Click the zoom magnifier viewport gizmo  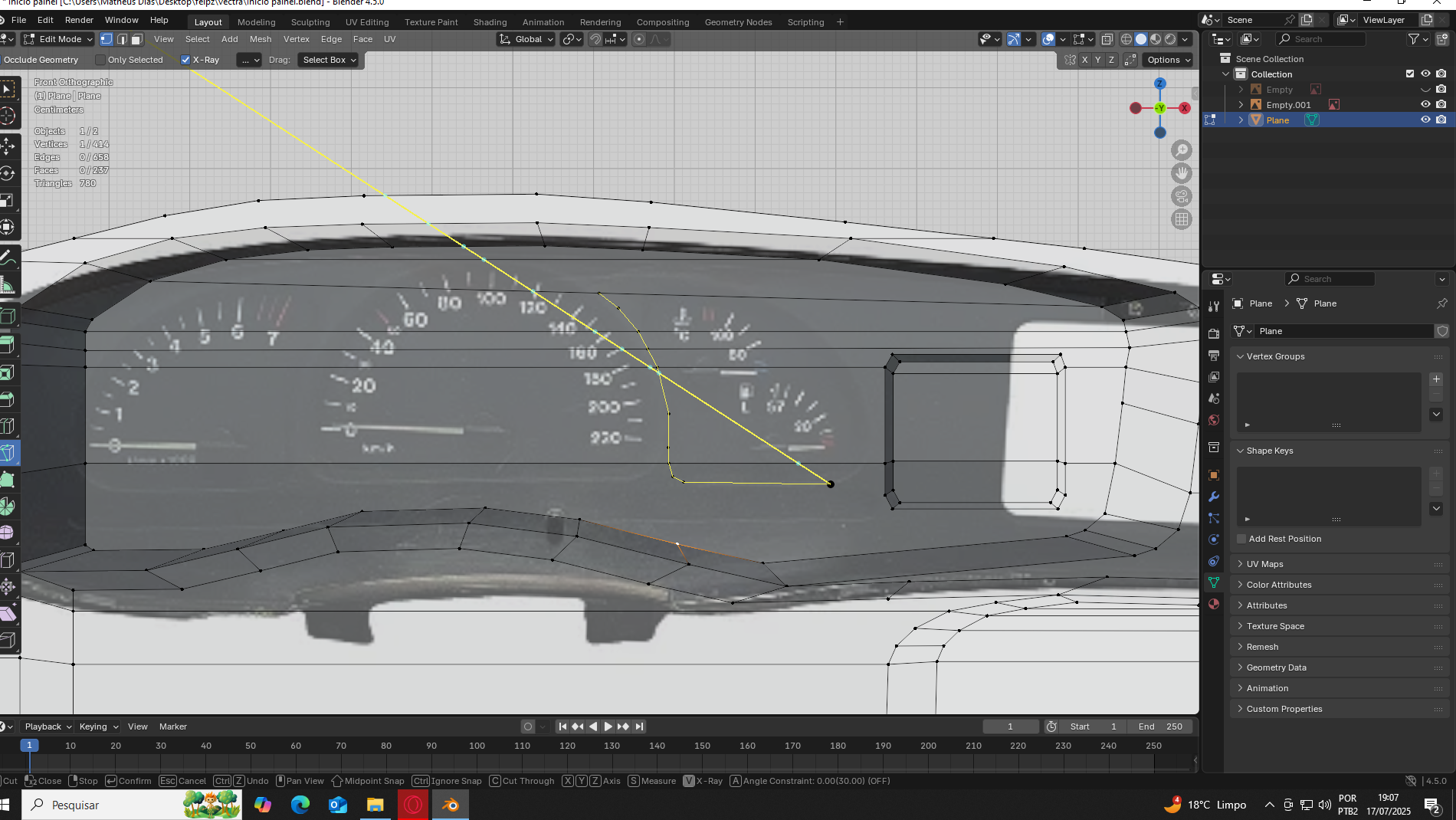tap(1182, 150)
